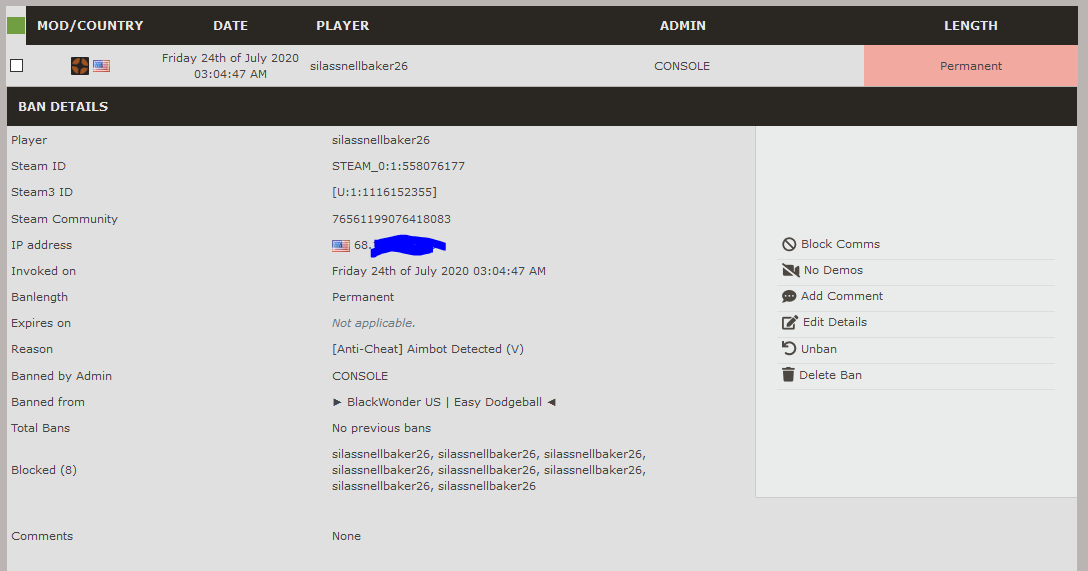Click the Block Comms icon
This screenshot has height=571, width=1088.
tap(789, 244)
